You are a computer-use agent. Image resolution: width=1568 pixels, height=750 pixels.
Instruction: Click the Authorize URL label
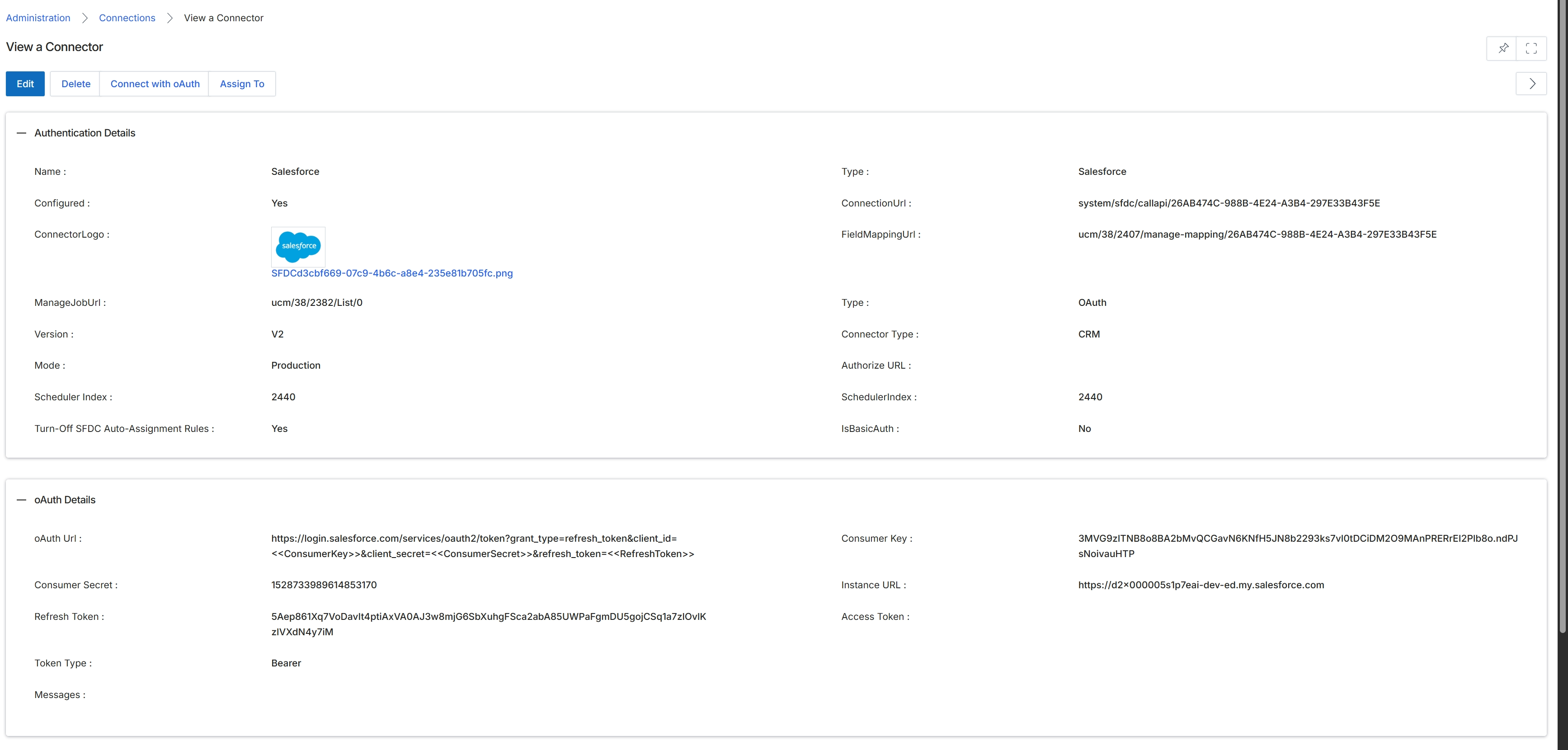pyautogui.click(x=876, y=366)
